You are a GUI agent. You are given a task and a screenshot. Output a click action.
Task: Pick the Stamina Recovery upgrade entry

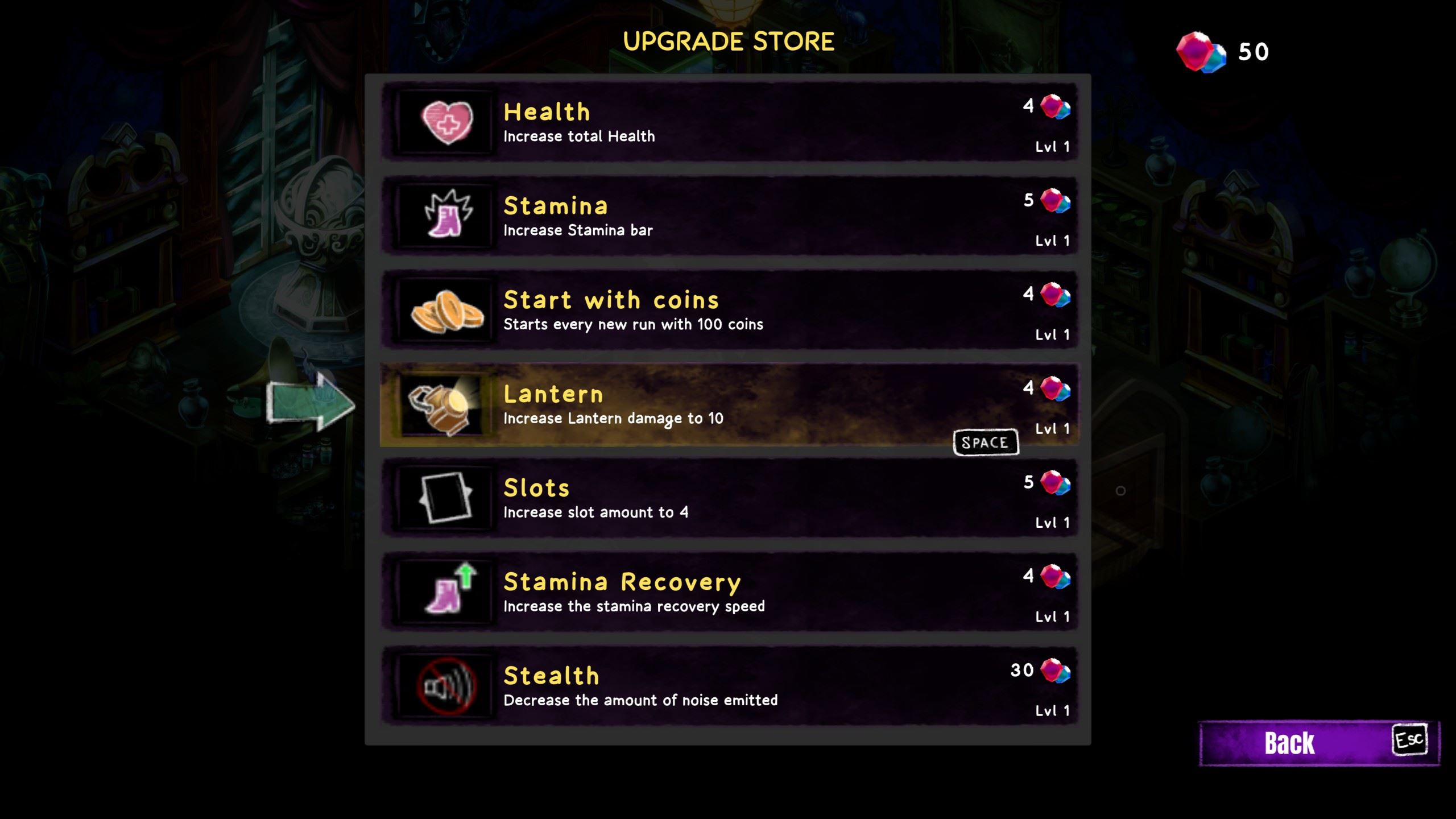click(x=729, y=591)
